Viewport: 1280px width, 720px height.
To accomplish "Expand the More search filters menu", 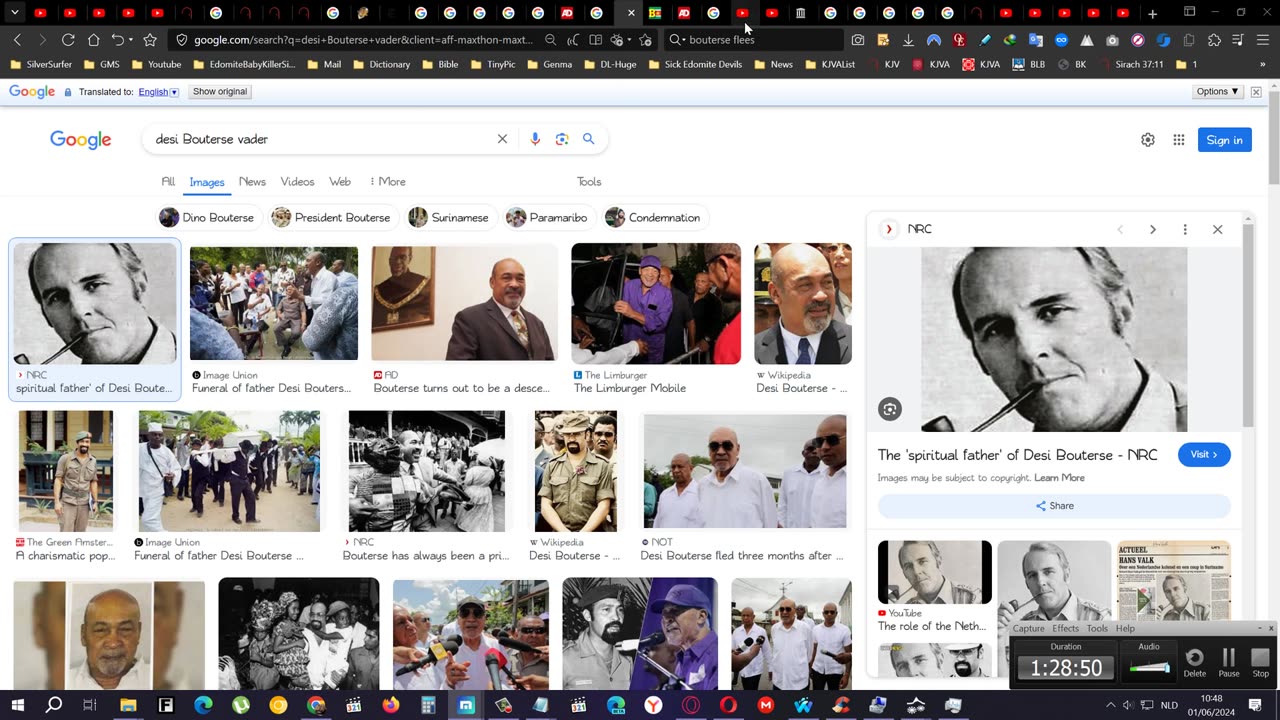I will 387,182.
